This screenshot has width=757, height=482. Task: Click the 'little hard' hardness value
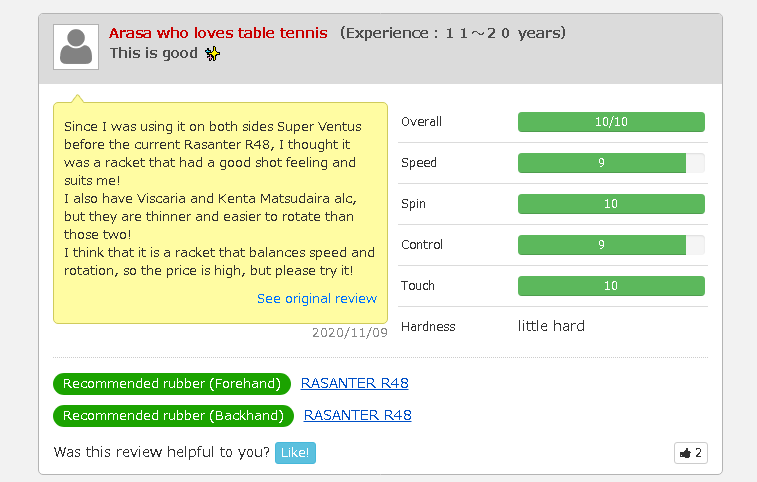pyautogui.click(x=551, y=326)
